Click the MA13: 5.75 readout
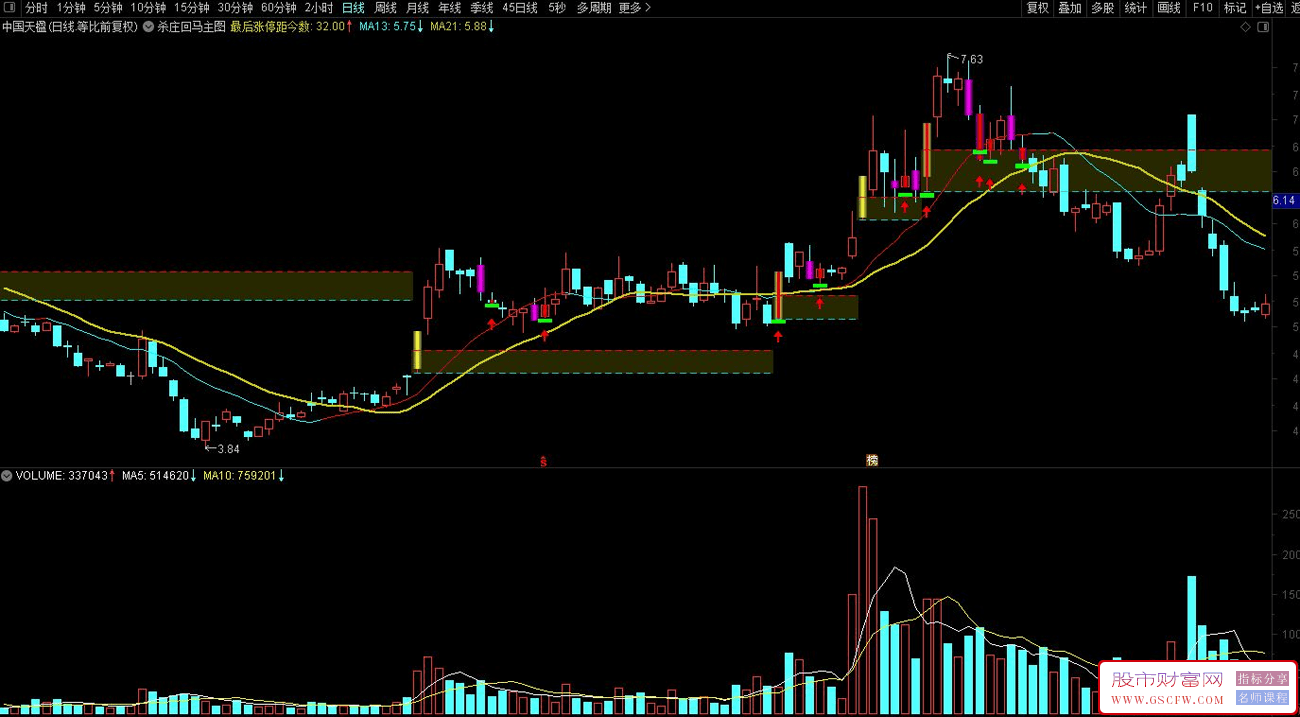Viewport: 1300px width, 717px height. tap(391, 27)
